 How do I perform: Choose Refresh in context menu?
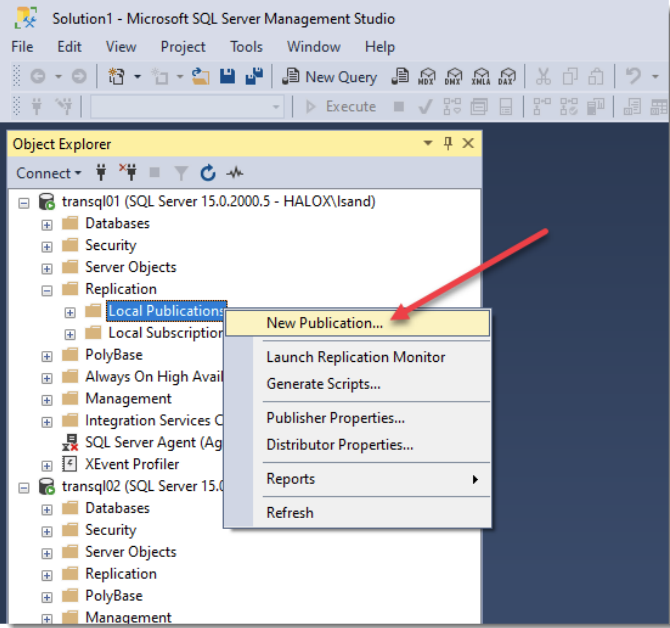(358, 513)
